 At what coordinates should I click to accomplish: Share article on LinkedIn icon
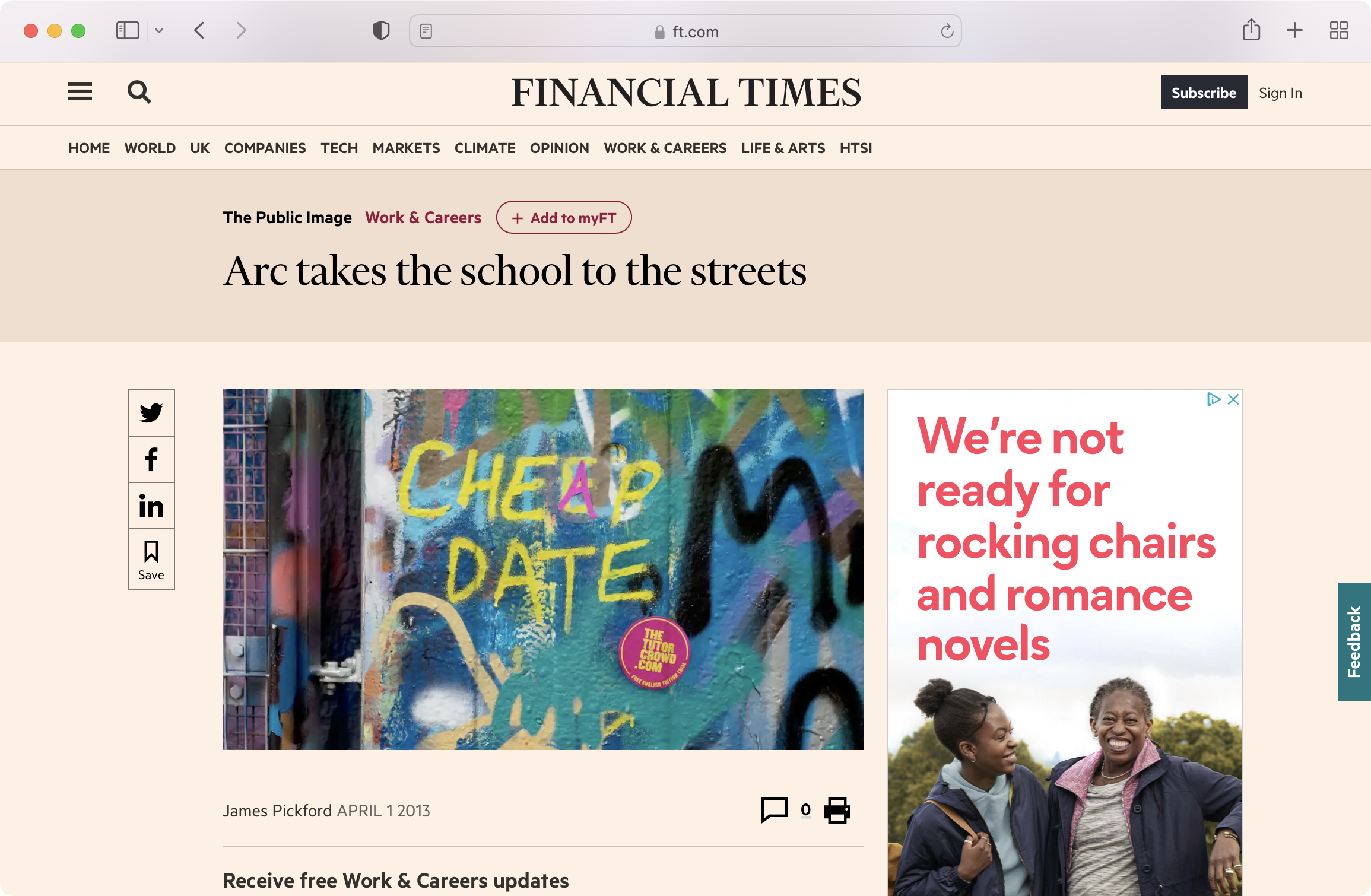point(151,506)
